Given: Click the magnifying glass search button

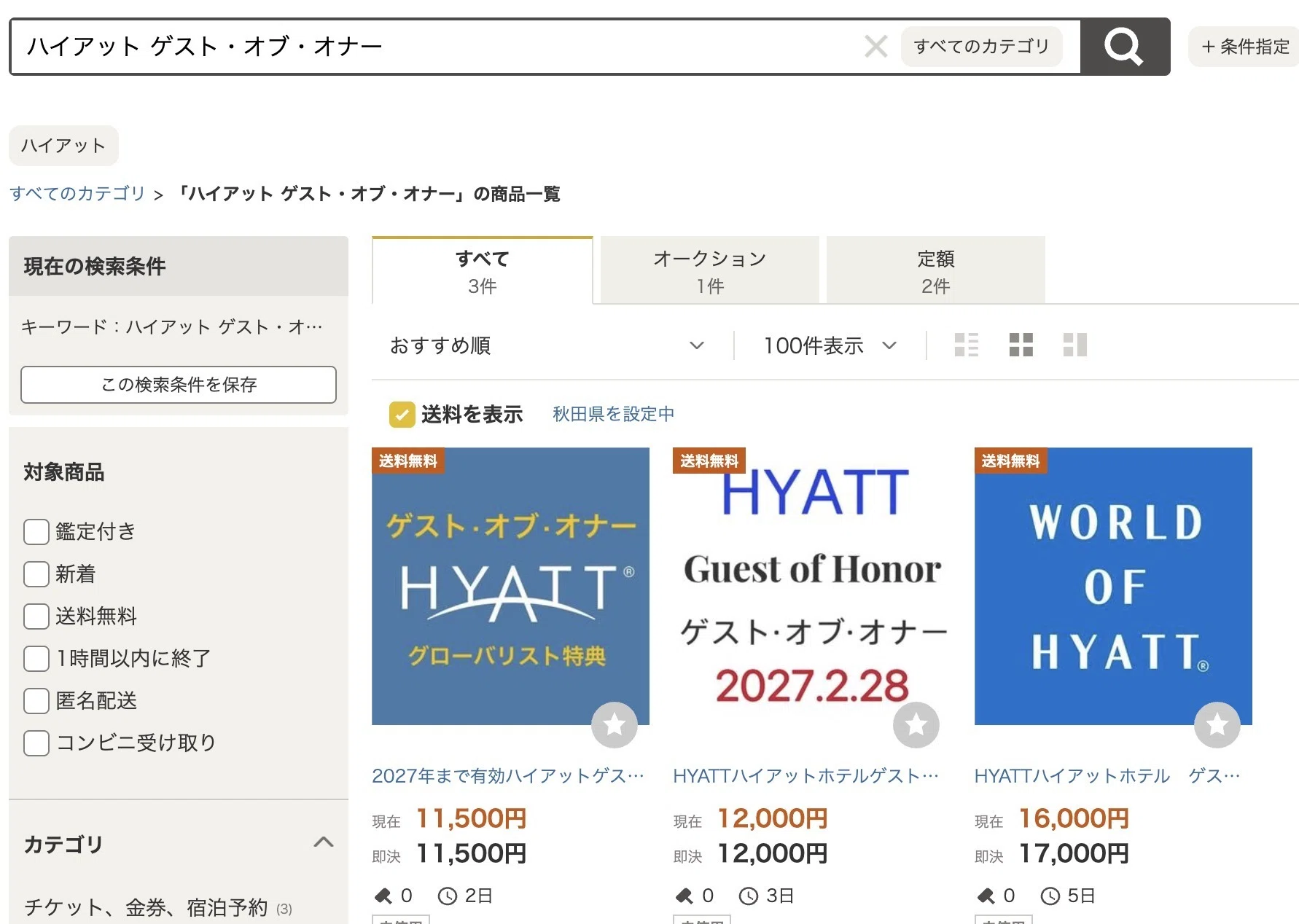Looking at the screenshot, I should pyautogui.click(x=1124, y=47).
